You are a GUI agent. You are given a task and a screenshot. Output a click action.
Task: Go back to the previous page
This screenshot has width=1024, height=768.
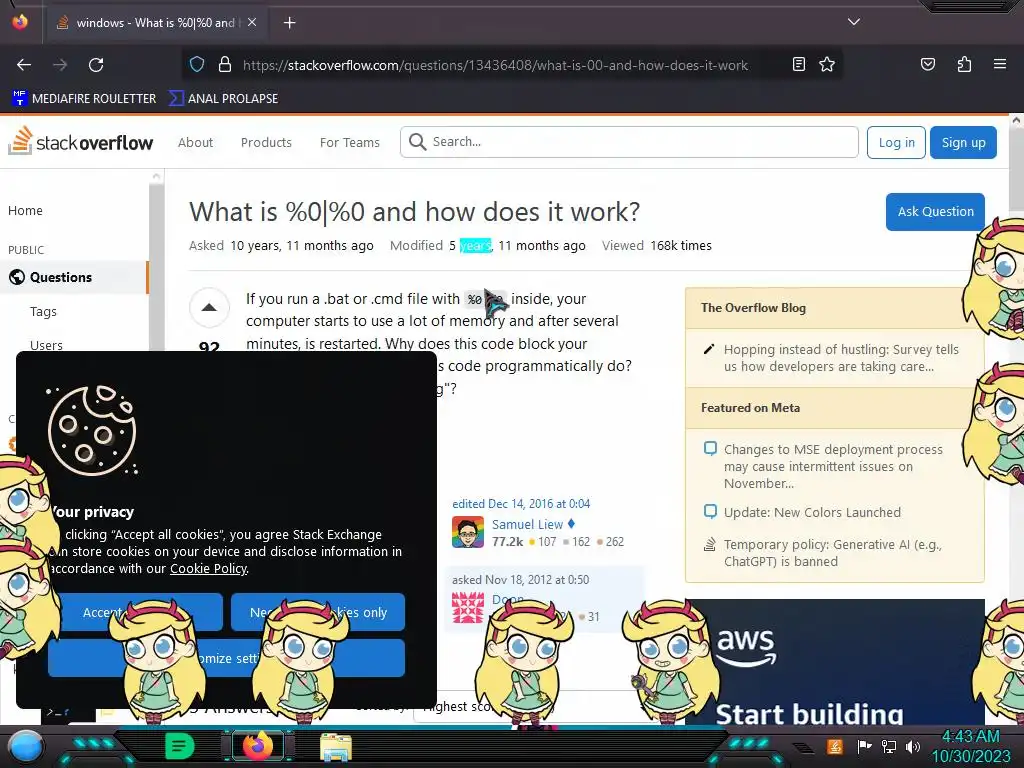(24, 65)
